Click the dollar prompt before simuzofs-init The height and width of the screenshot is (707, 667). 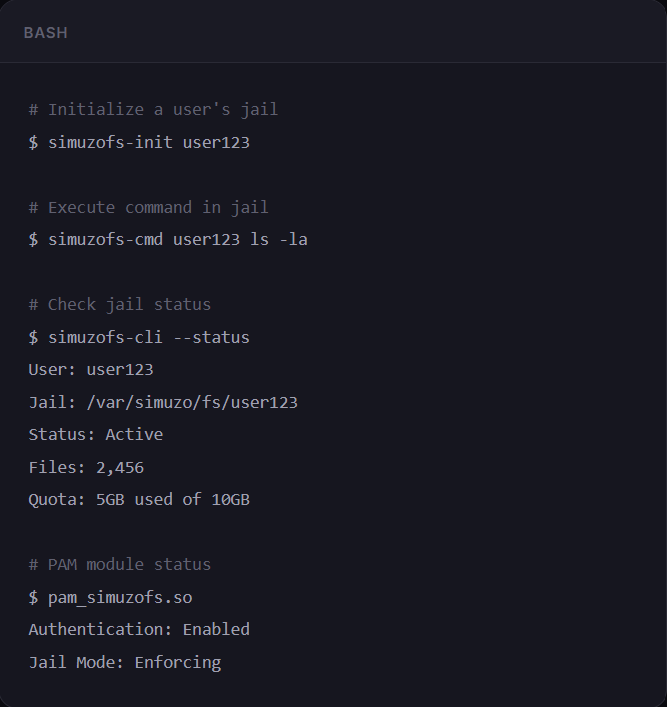tap(33, 142)
